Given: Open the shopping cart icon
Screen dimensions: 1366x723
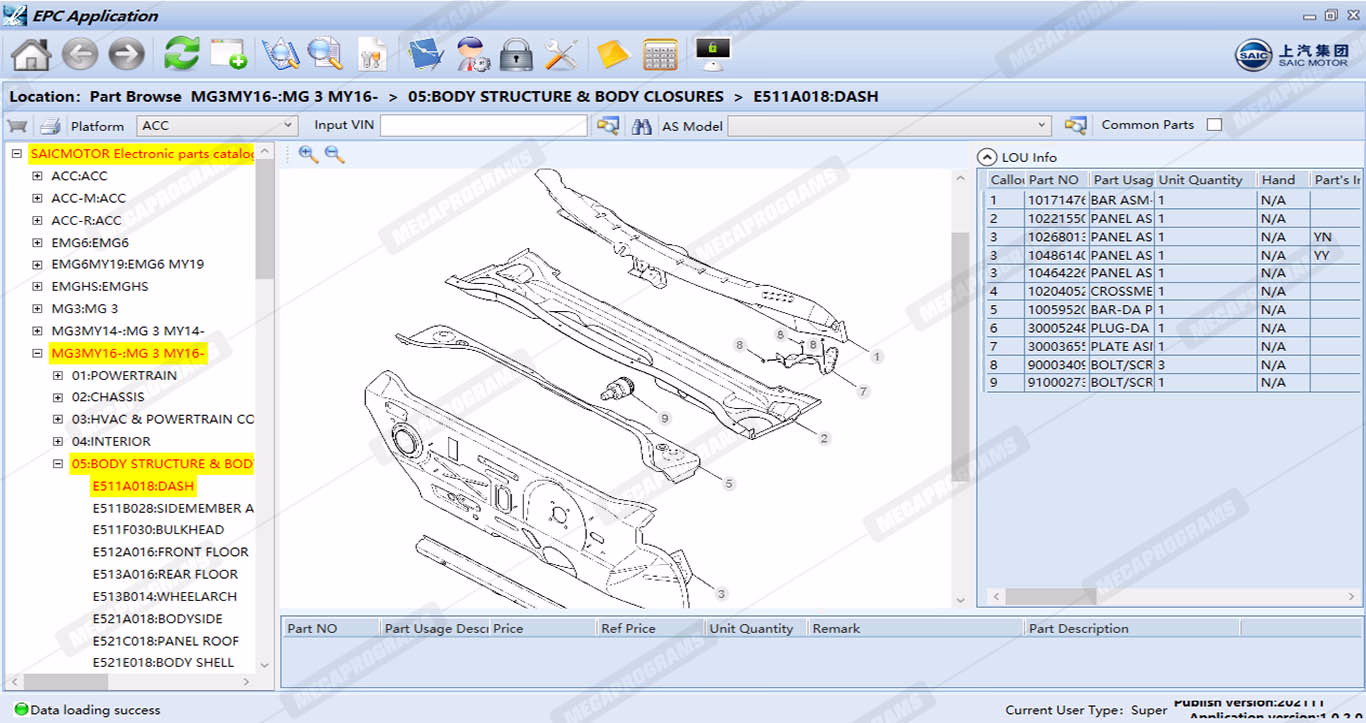Looking at the screenshot, I should tap(17, 126).
